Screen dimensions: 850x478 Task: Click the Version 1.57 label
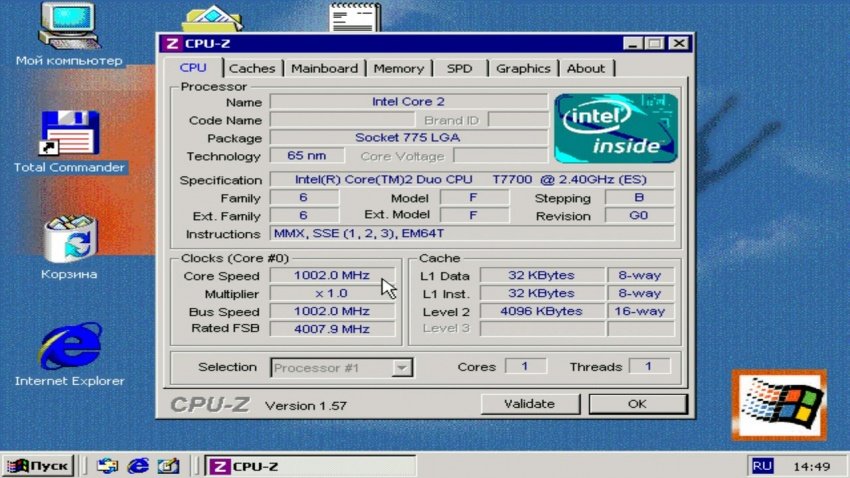click(x=306, y=405)
